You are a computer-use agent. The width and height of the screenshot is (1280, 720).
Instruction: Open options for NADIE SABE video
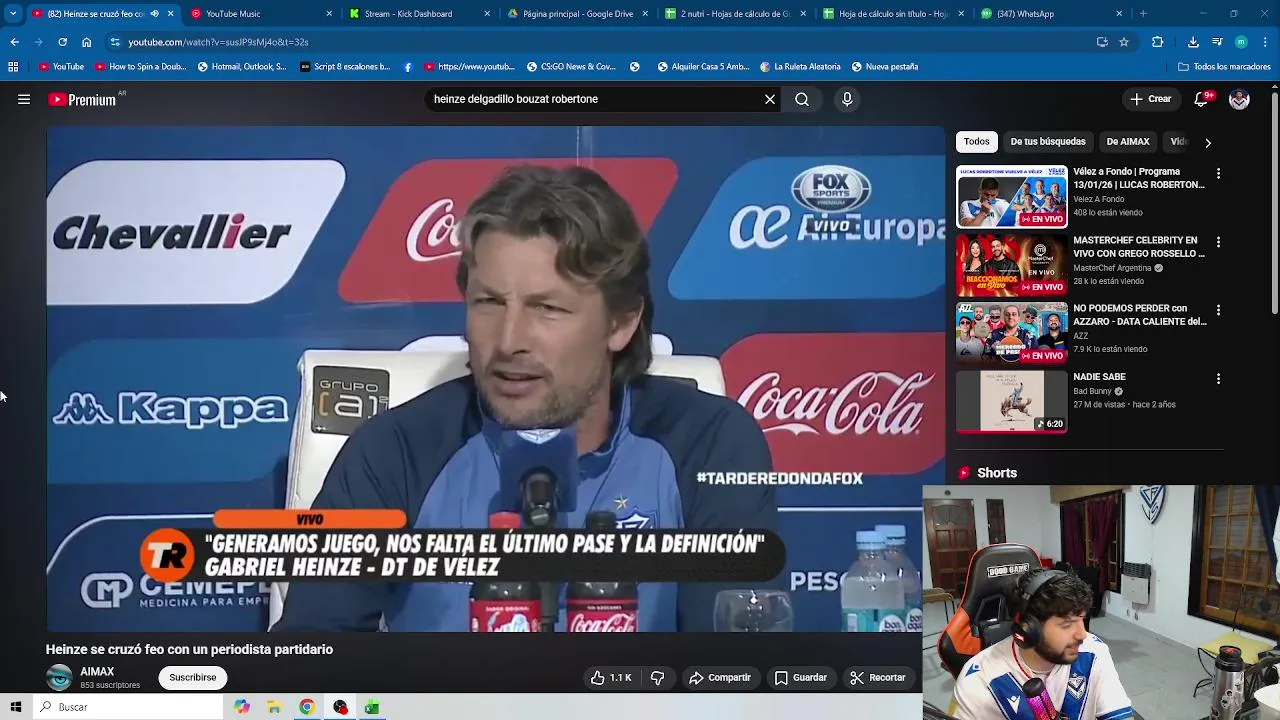click(1218, 379)
